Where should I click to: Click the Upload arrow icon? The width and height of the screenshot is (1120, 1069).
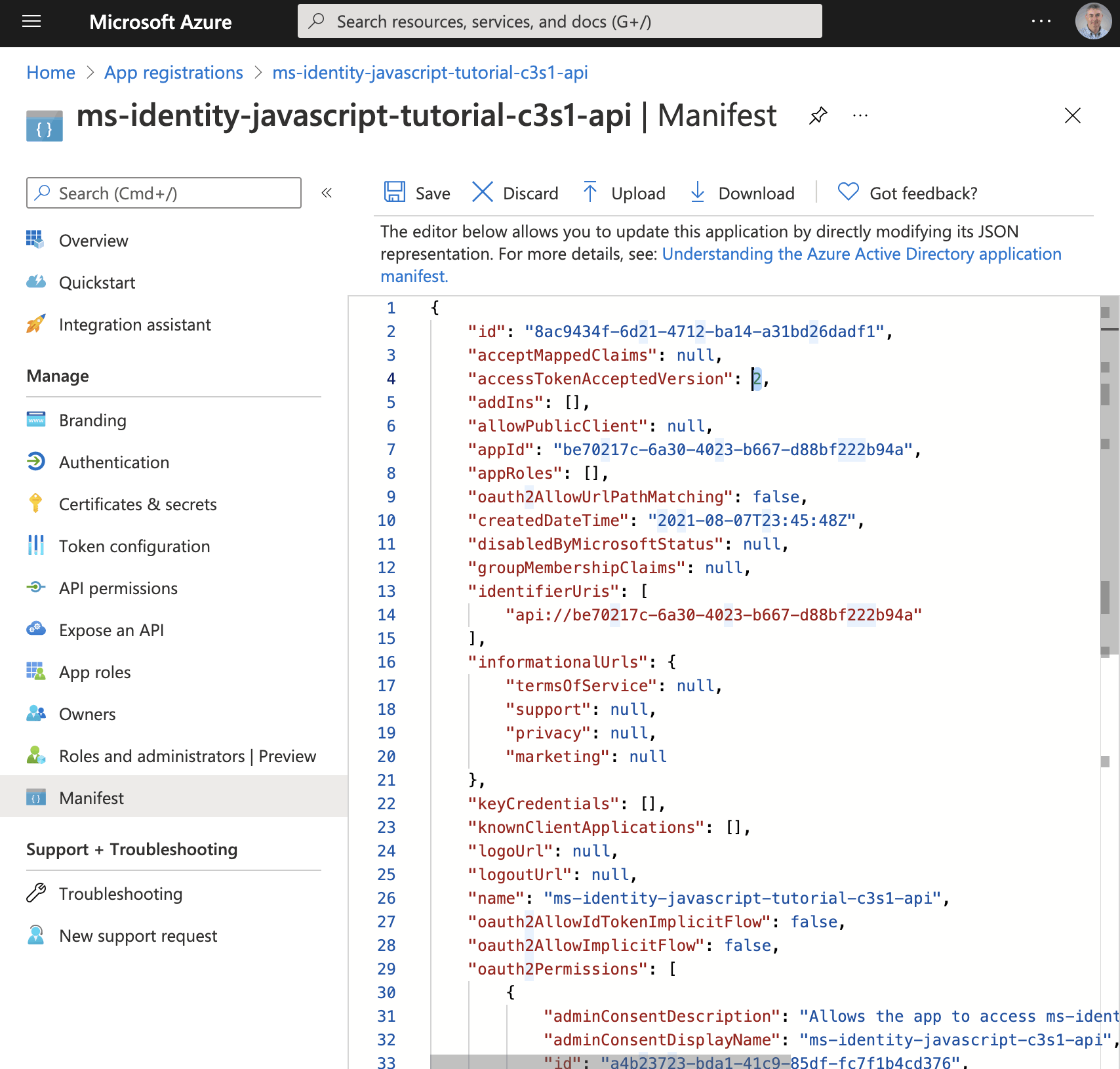pos(590,192)
